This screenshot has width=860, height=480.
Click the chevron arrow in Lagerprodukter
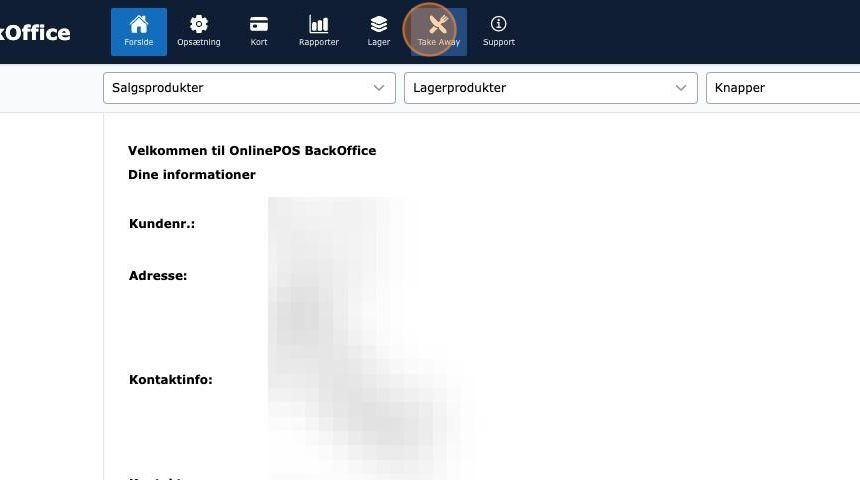[x=682, y=88]
